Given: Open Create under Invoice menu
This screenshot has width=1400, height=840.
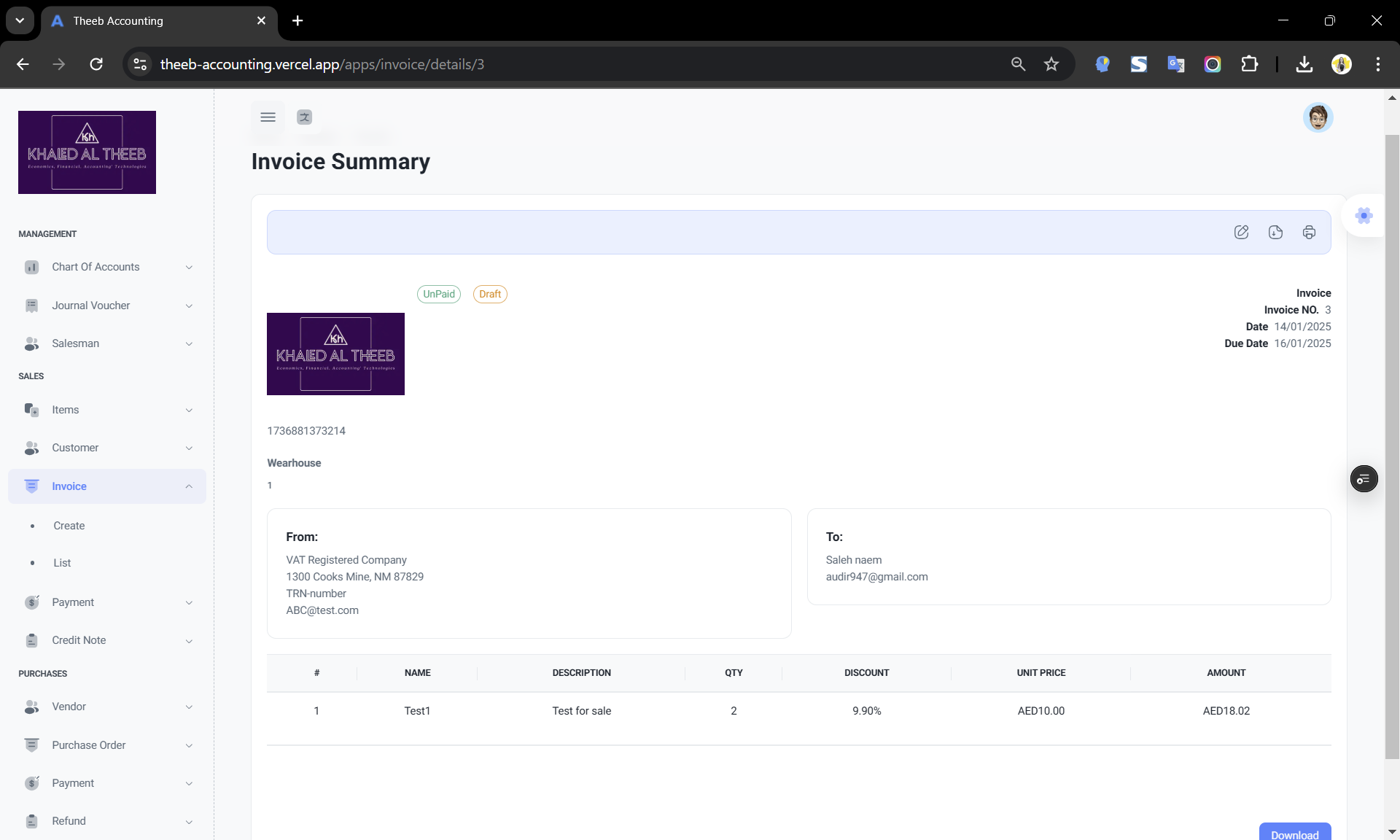Looking at the screenshot, I should click(x=69, y=526).
